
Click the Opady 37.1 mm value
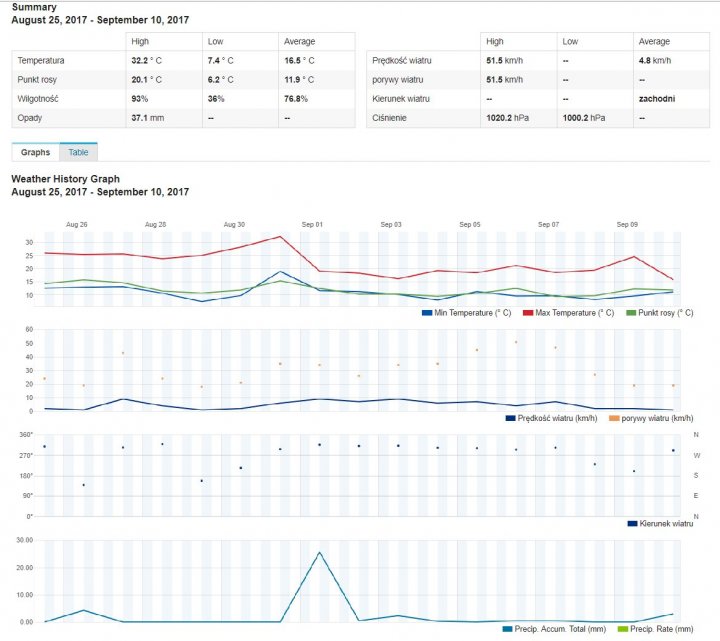coord(148,117)
